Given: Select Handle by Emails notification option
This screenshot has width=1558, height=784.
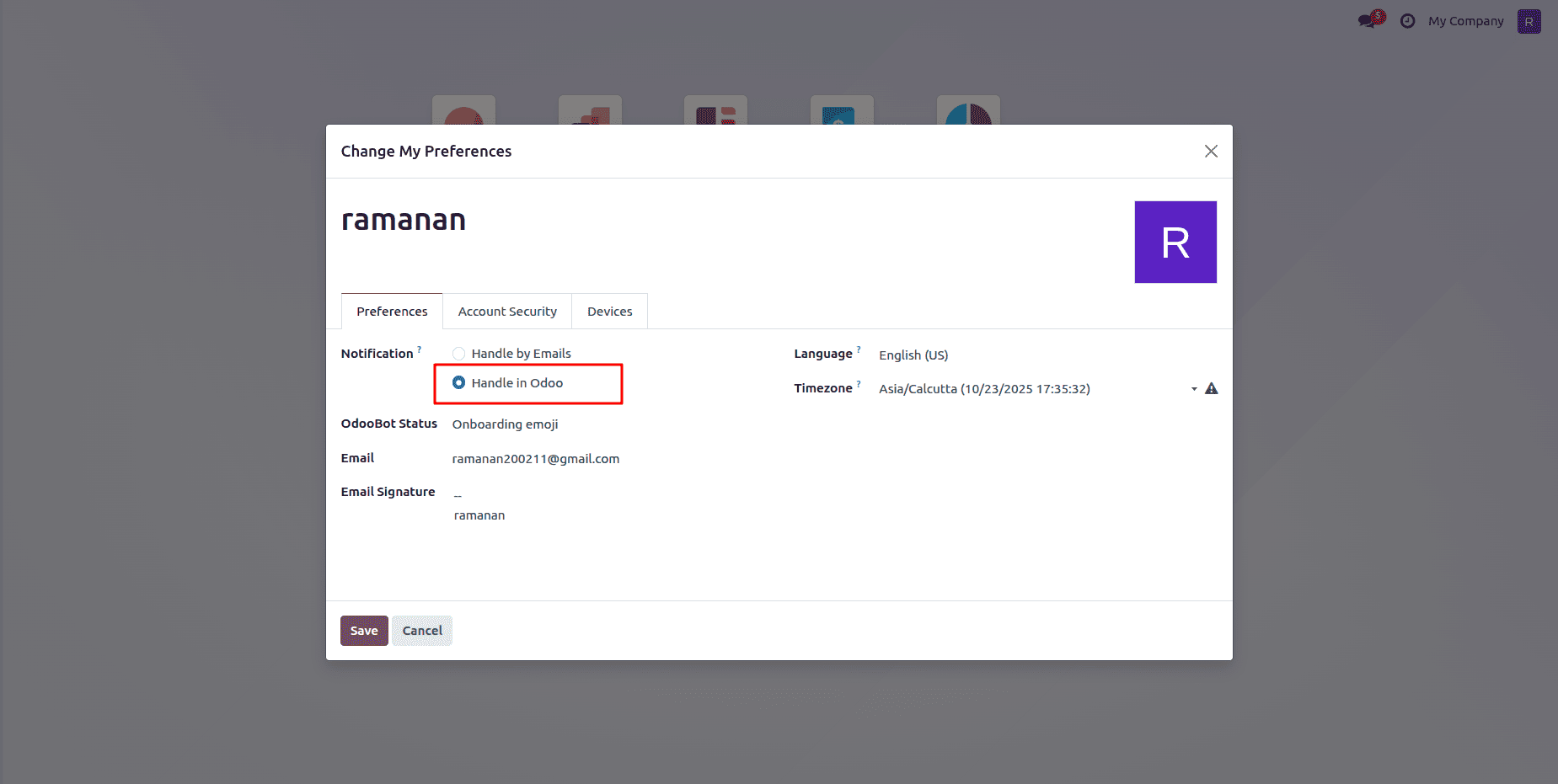Looking at the screenshot, I should 458,353.
